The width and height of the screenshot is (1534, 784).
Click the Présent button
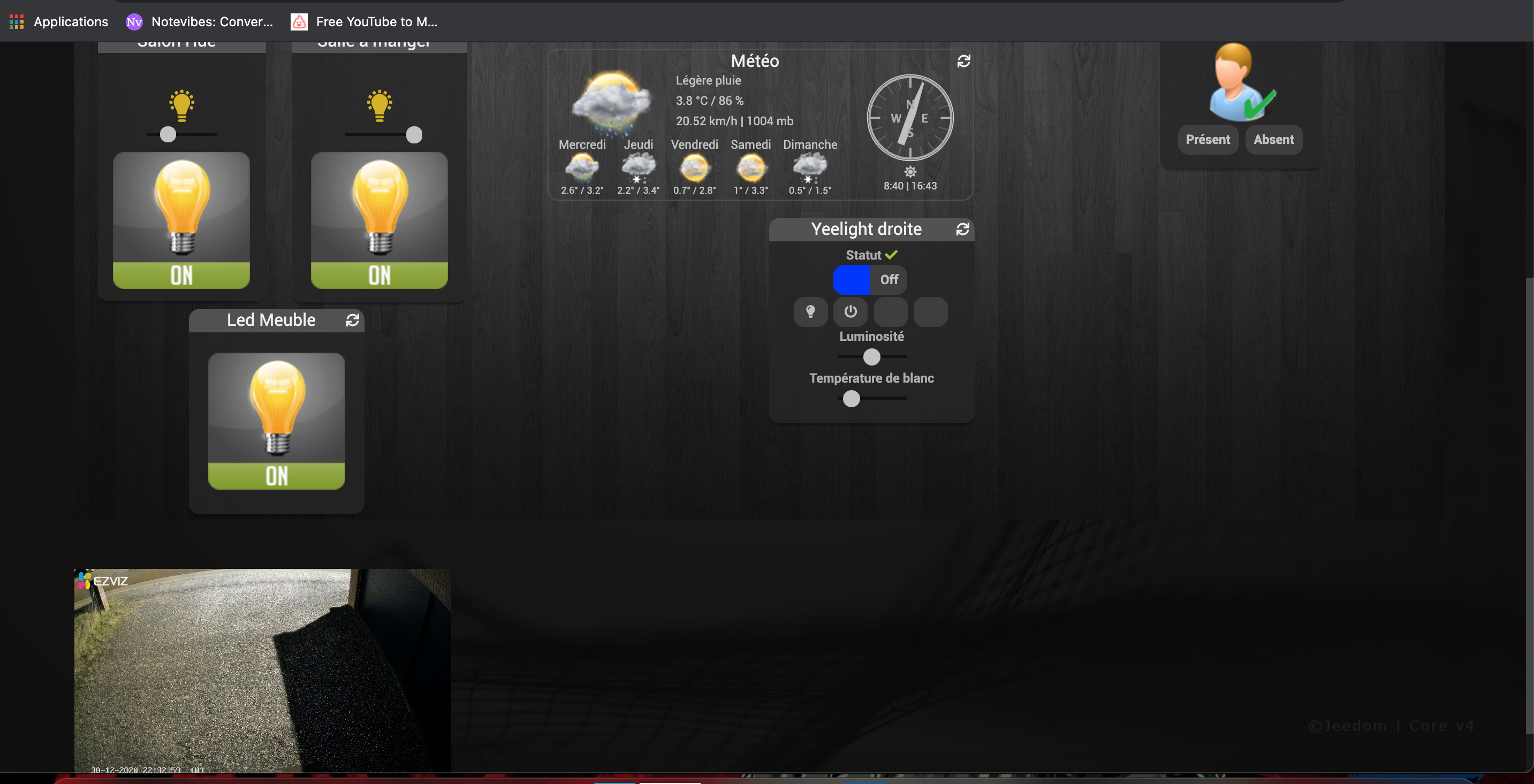click(x=1208, y=139)
